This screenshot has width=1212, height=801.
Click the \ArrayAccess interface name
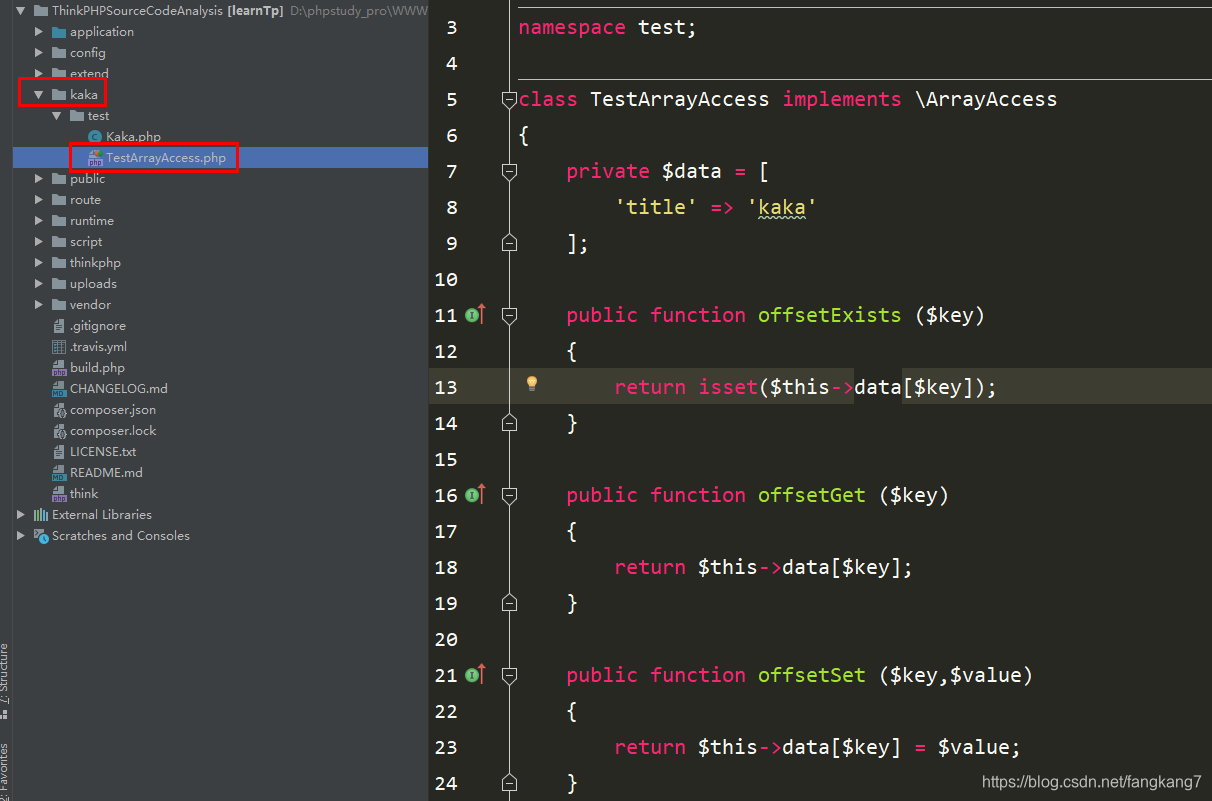tap(986, 99)
